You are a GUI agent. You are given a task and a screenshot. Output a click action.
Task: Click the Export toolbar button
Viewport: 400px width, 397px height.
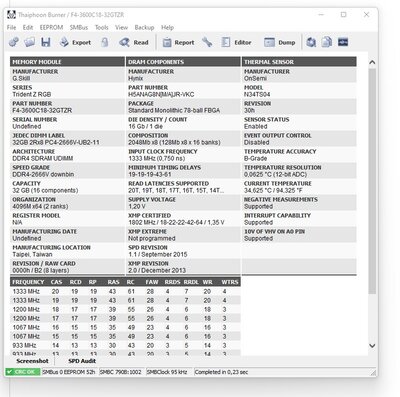pos(75,42)
